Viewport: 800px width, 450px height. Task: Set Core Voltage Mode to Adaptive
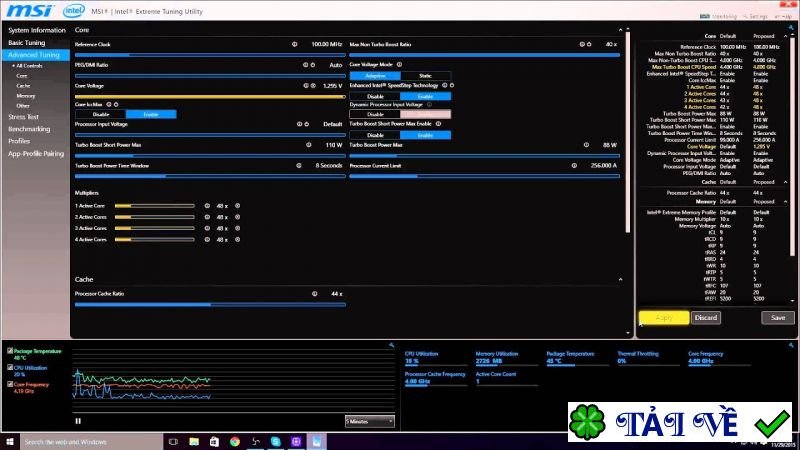point(375,76)
